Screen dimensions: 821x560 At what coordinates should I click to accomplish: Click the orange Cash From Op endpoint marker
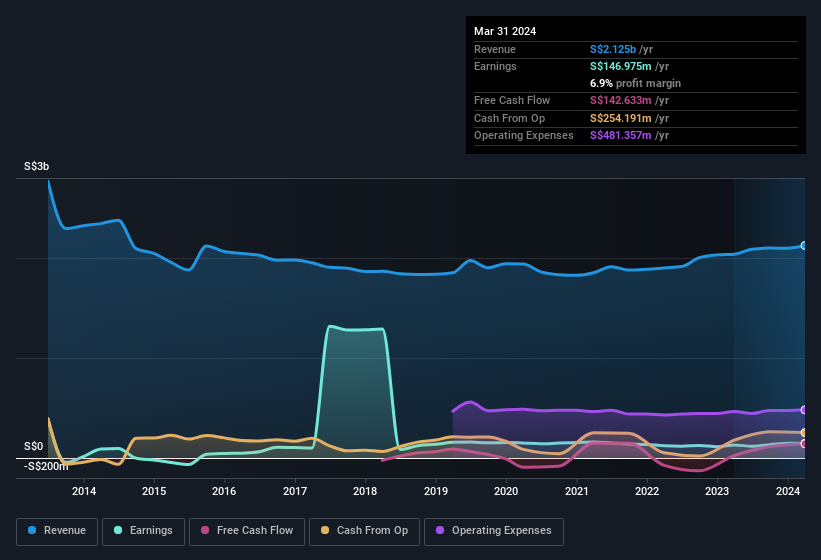[x=804, y=432]
